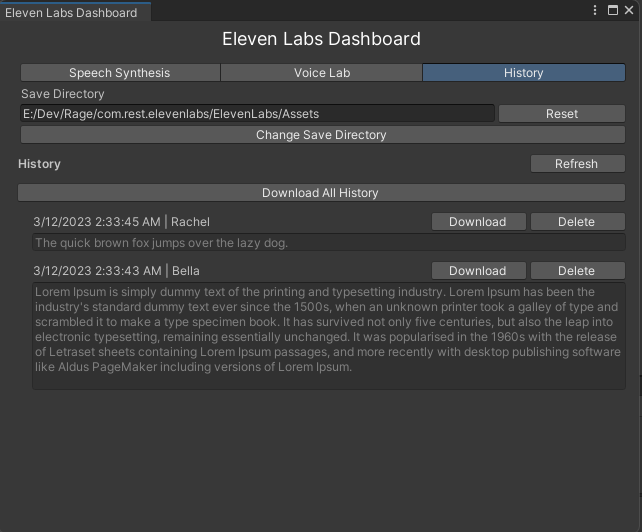Click the Save Directory label

(x=63, y=94)
